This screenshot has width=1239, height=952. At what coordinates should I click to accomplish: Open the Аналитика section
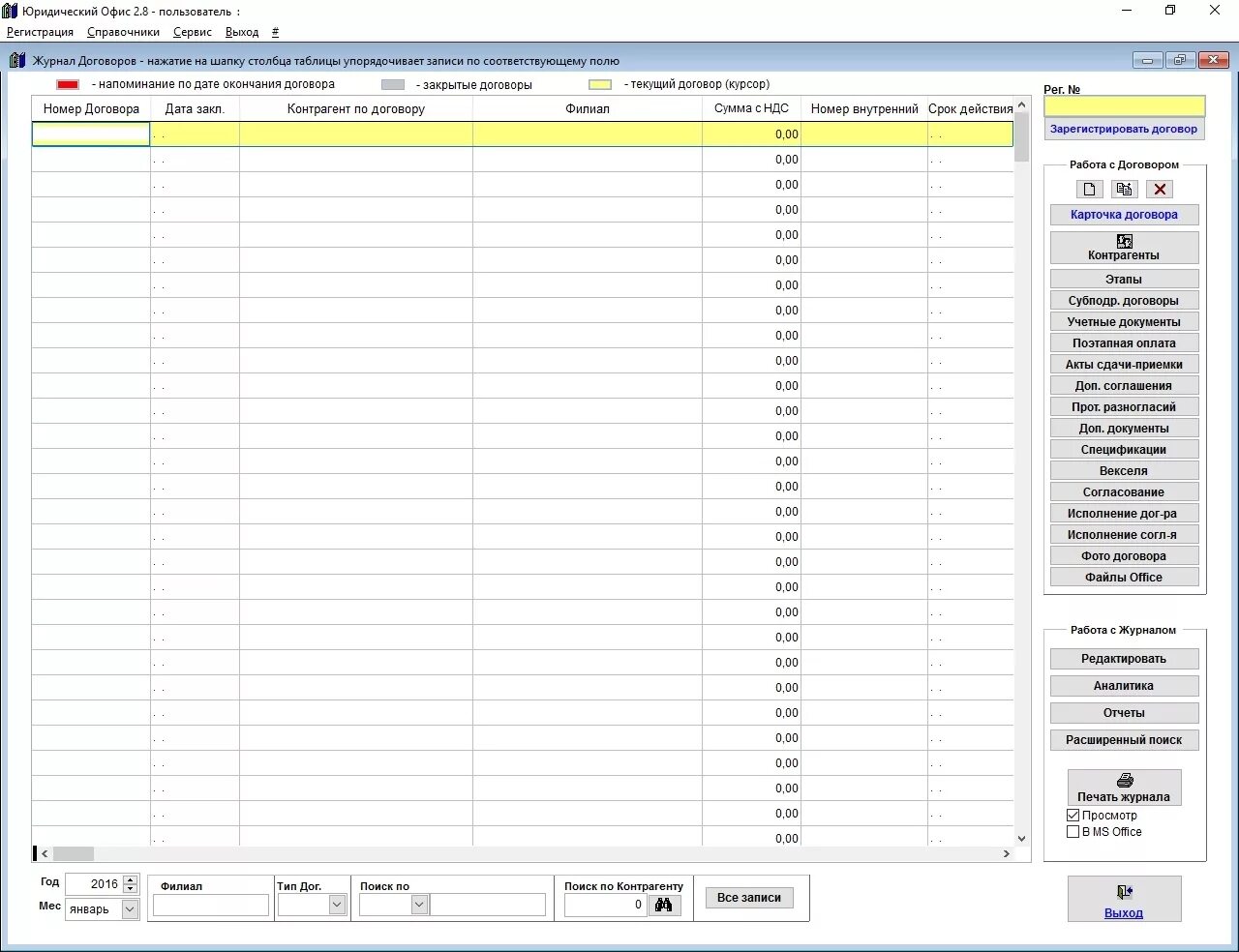click(x=1124, y=686)
